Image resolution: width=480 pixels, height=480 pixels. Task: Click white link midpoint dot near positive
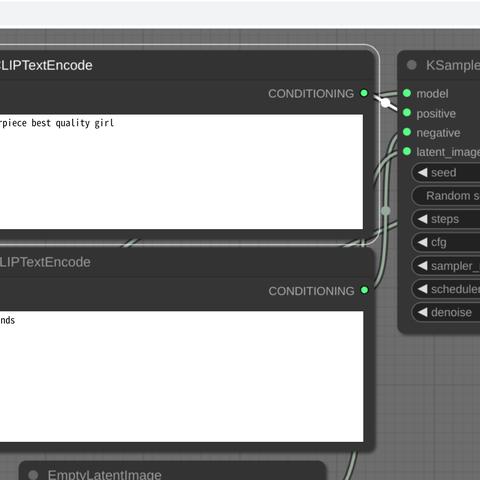tap(385, 103)
